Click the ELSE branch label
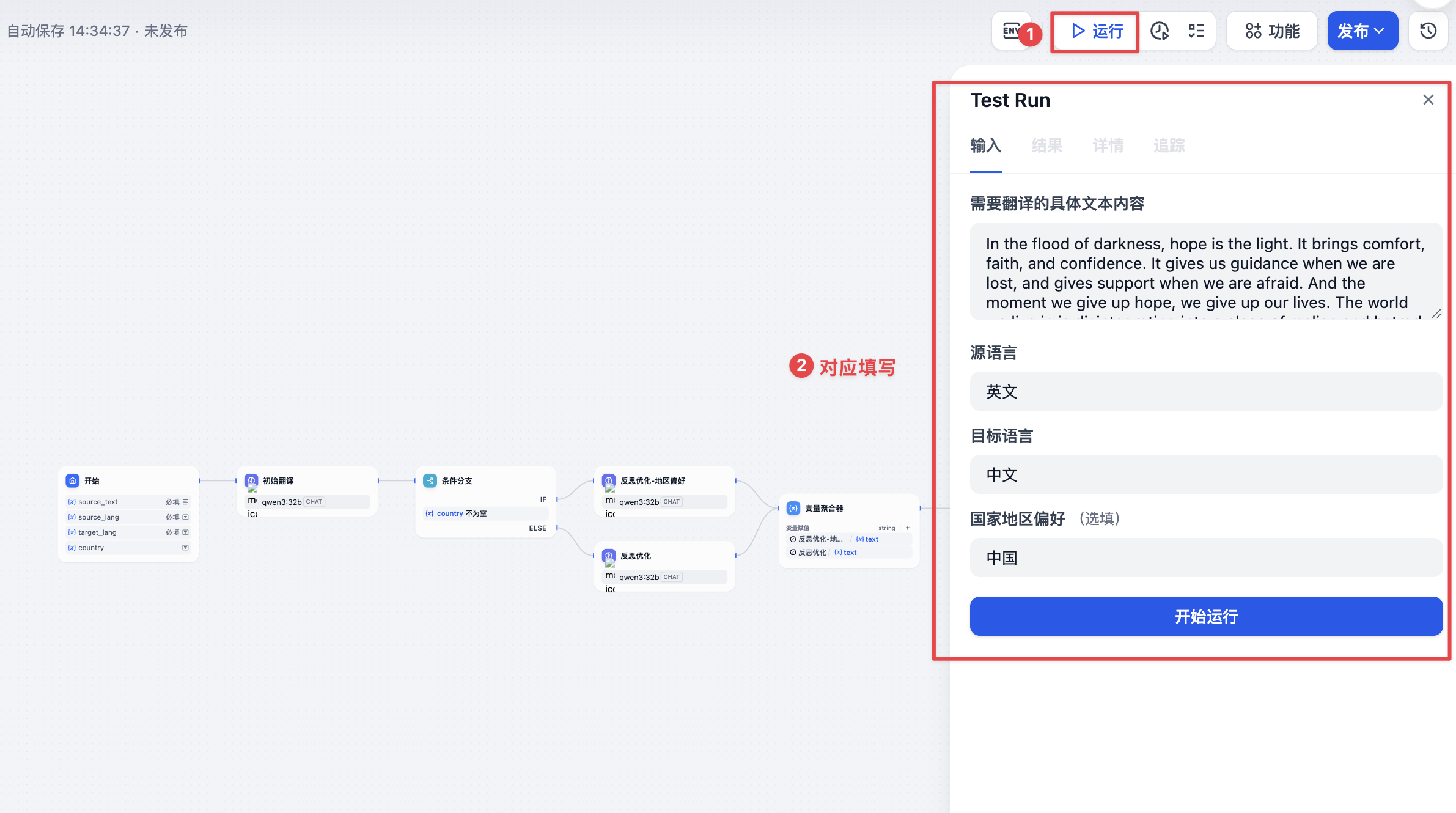 538,528
